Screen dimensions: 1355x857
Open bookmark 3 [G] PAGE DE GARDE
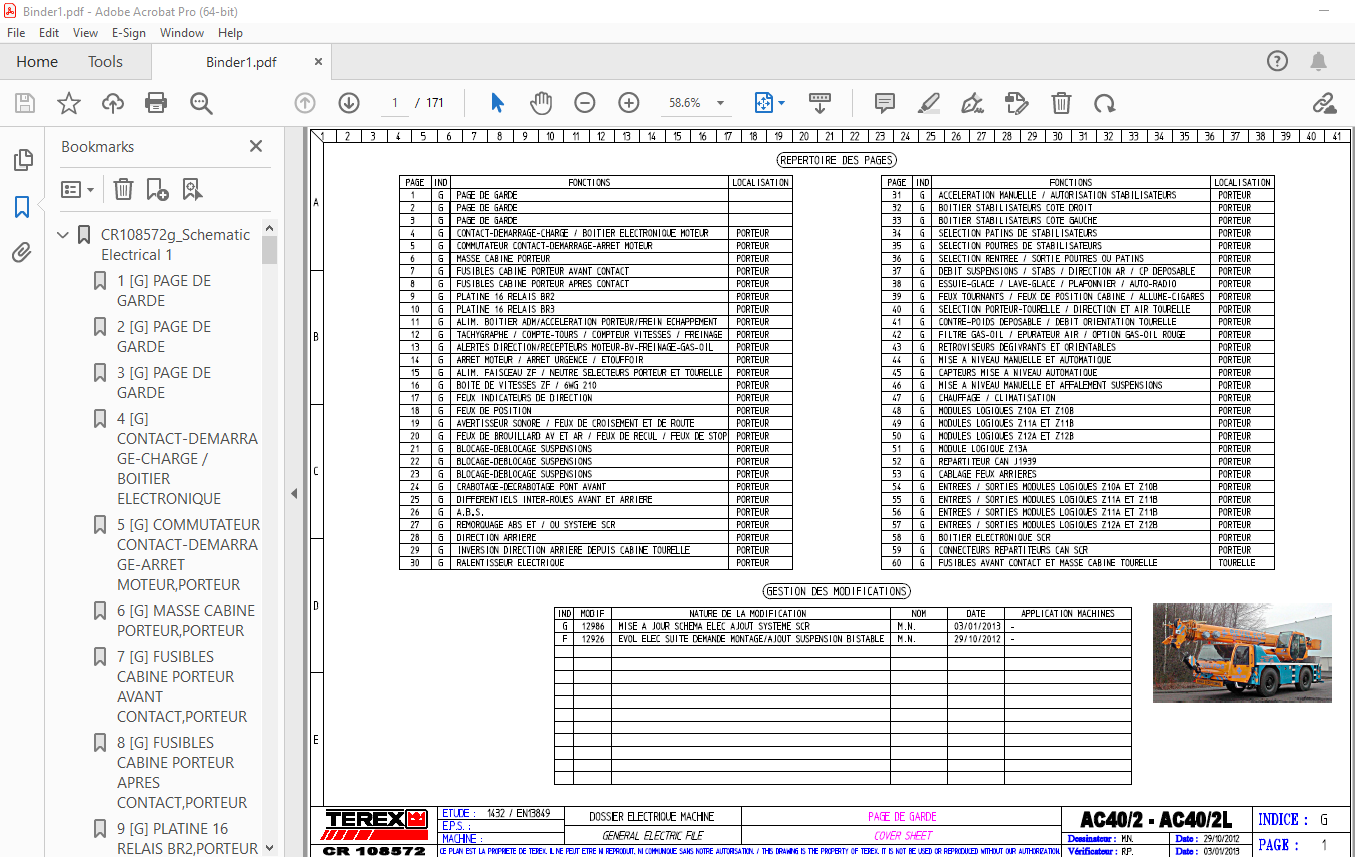164,383
